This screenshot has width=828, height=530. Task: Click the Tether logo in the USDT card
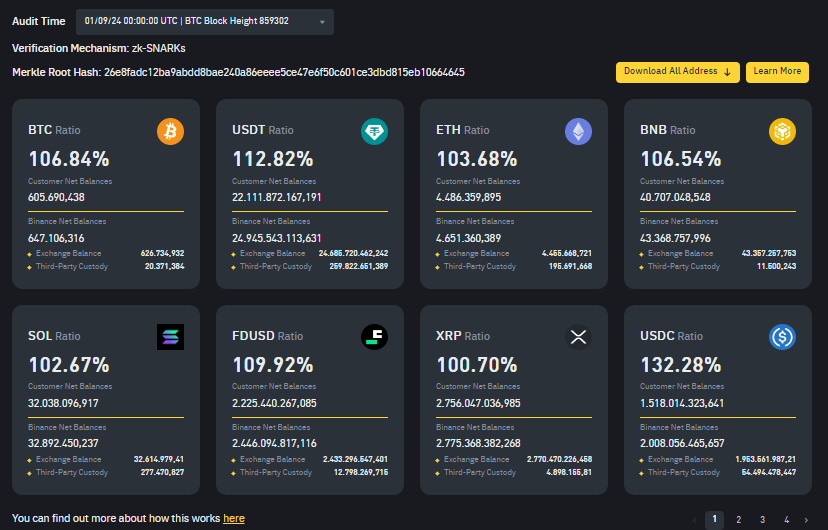tap(374, 131)
